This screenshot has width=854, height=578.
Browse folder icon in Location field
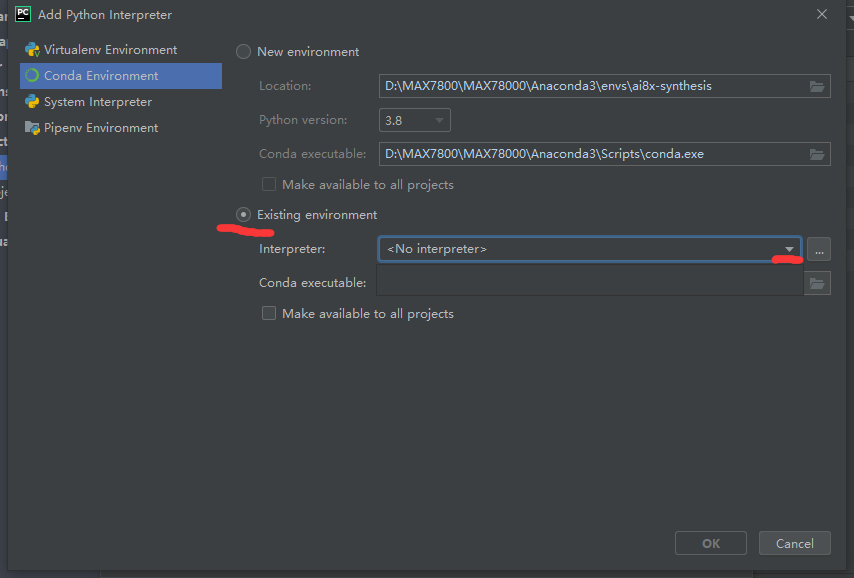click(x=817, y=86)
